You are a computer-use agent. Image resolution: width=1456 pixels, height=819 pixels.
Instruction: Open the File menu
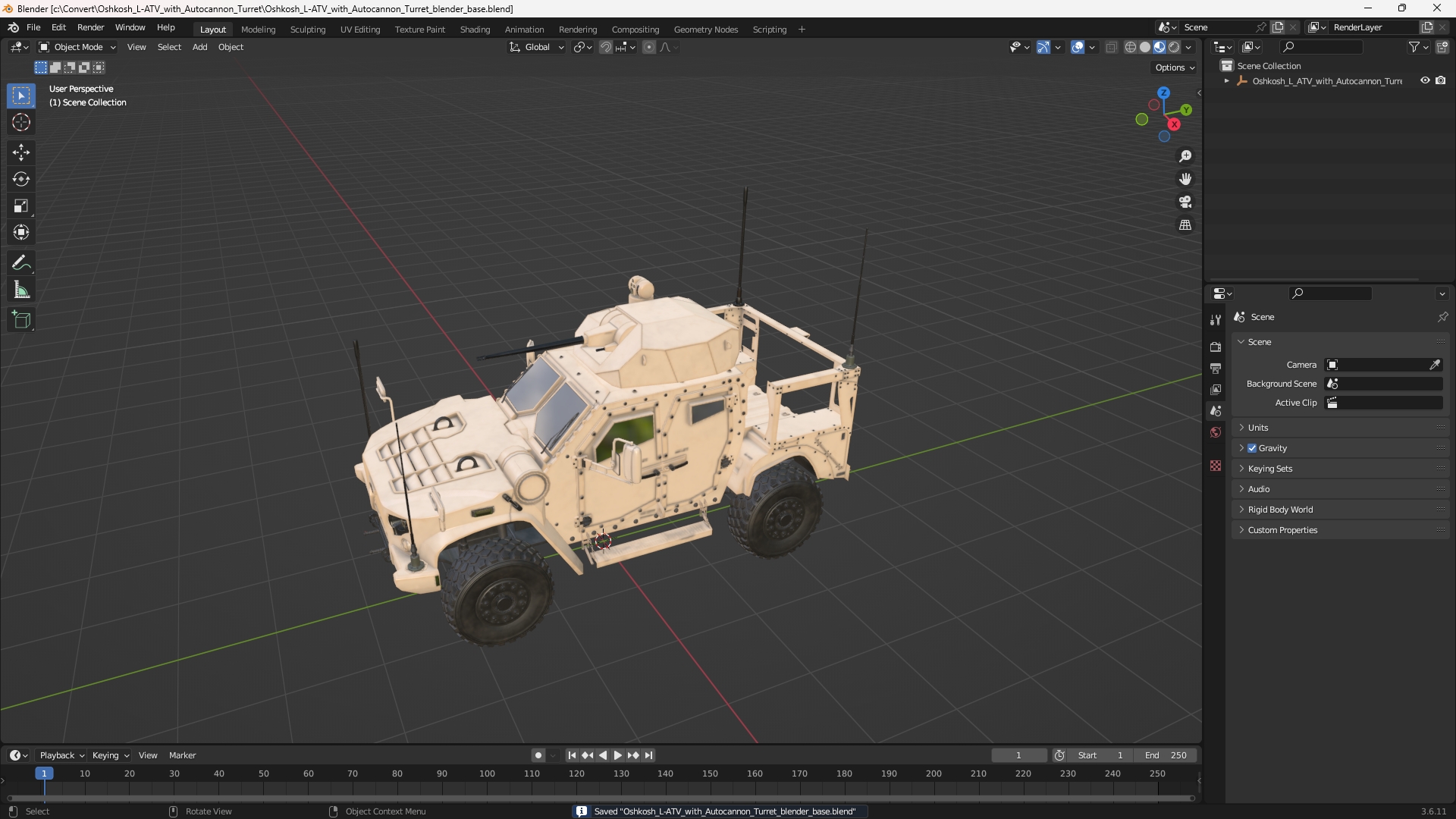[33, 27]
